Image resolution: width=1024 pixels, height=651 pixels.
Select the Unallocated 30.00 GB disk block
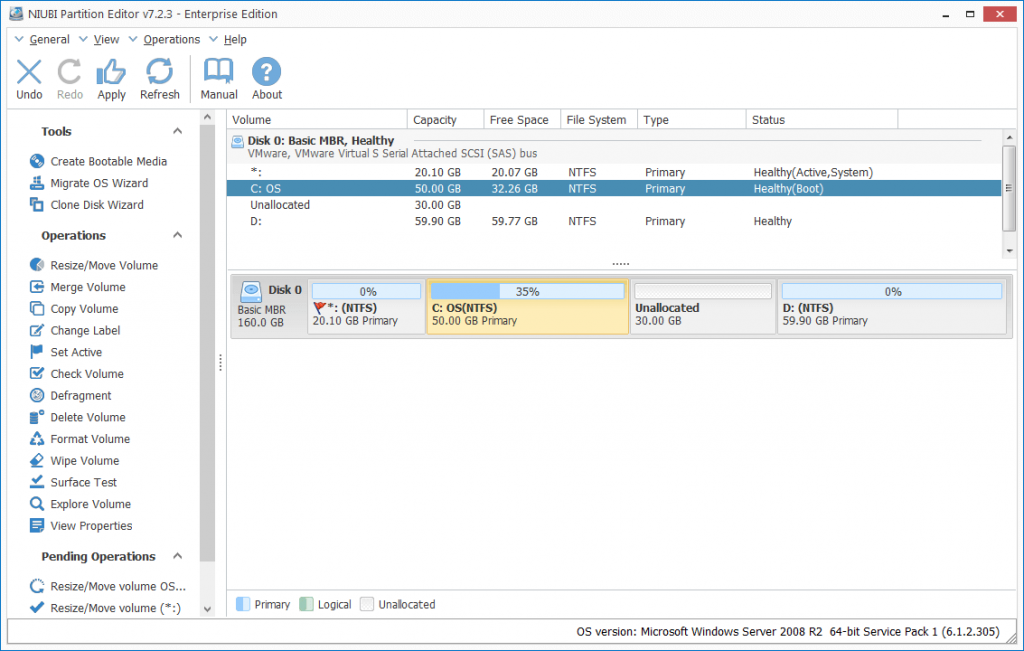[x=702, y=314]
